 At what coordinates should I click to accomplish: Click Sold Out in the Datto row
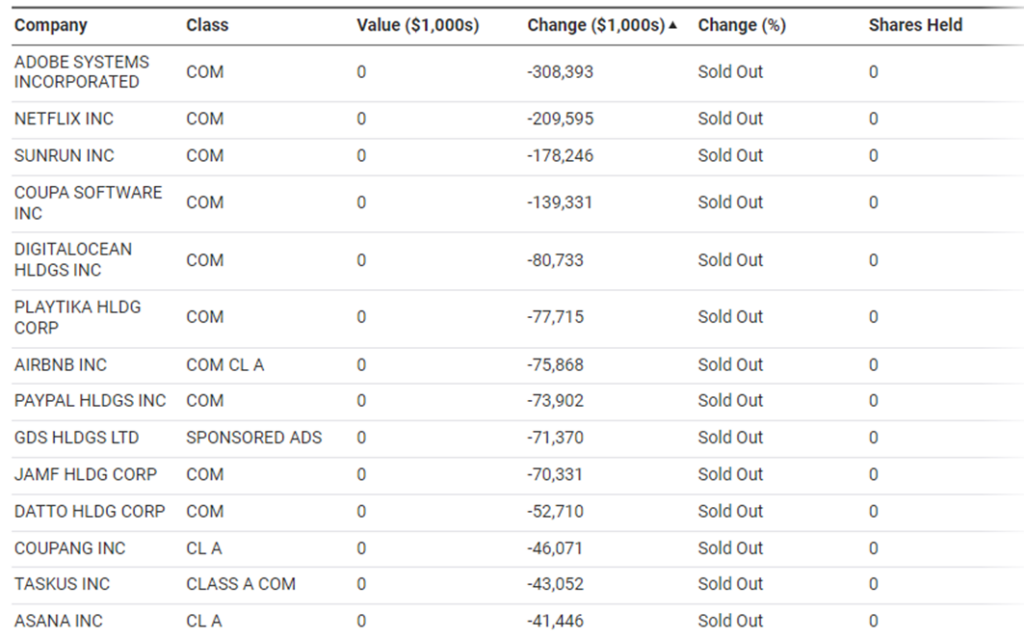pos(730,511)
